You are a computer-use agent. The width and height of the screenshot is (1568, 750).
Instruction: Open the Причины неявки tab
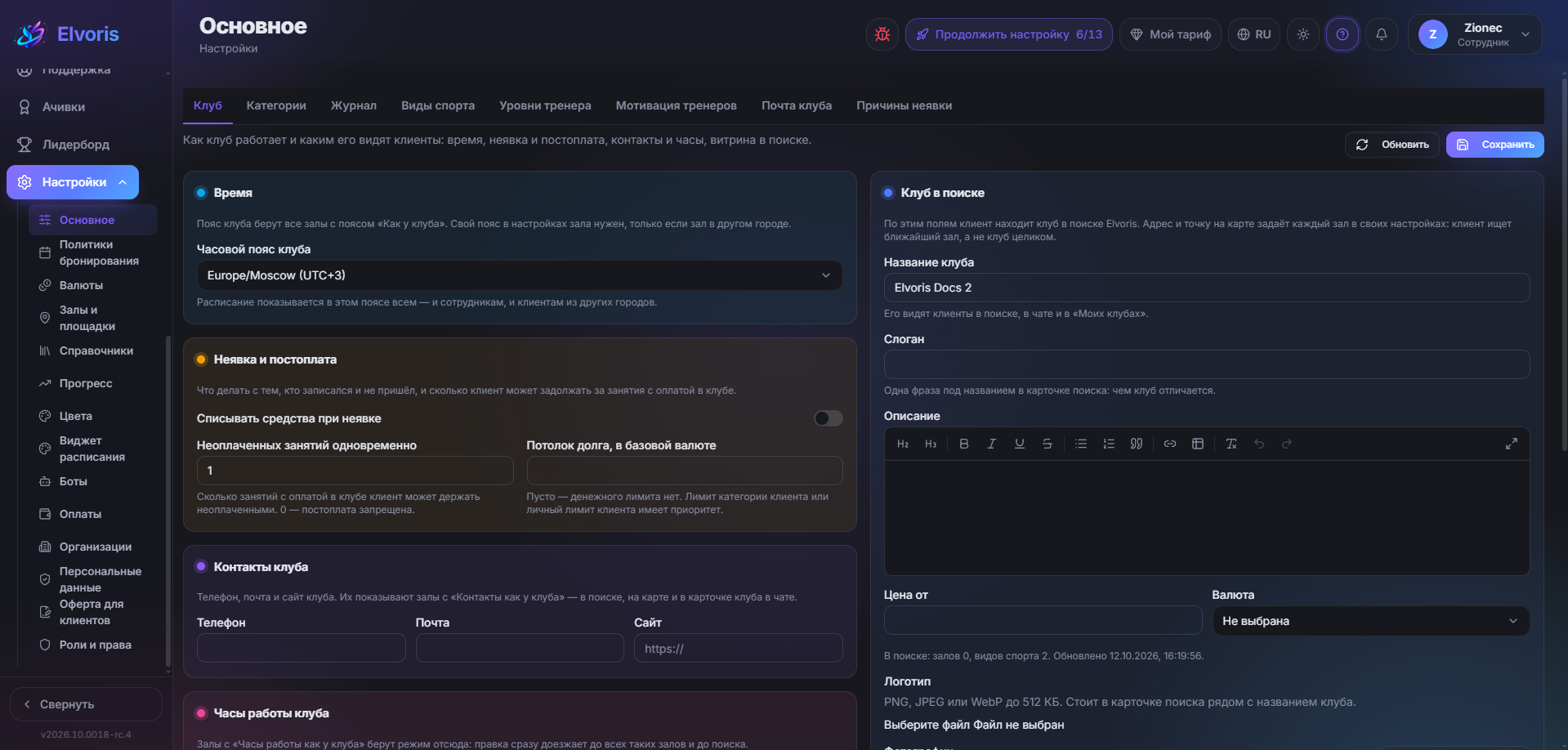point(904,105)
